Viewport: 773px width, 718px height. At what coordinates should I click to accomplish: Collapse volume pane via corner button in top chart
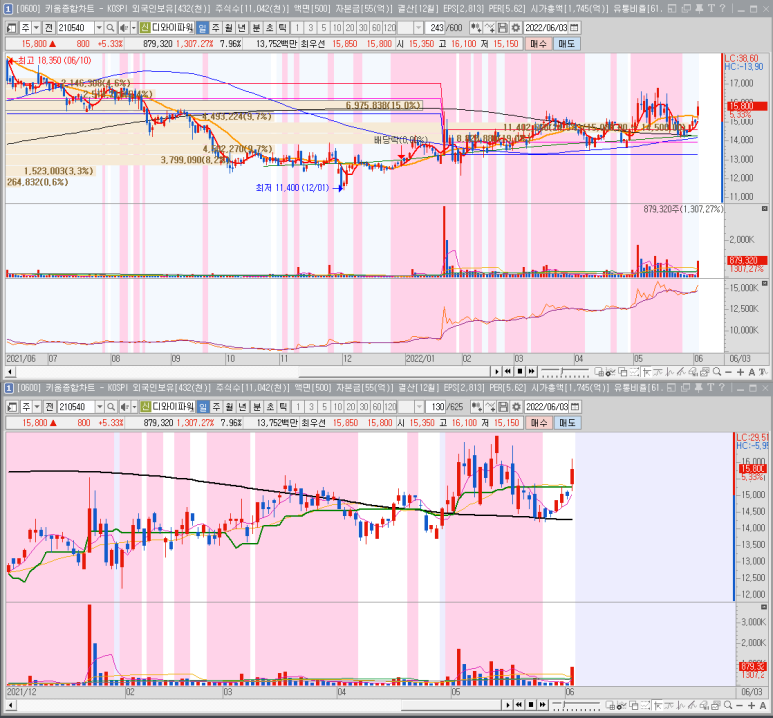[765, 209]
